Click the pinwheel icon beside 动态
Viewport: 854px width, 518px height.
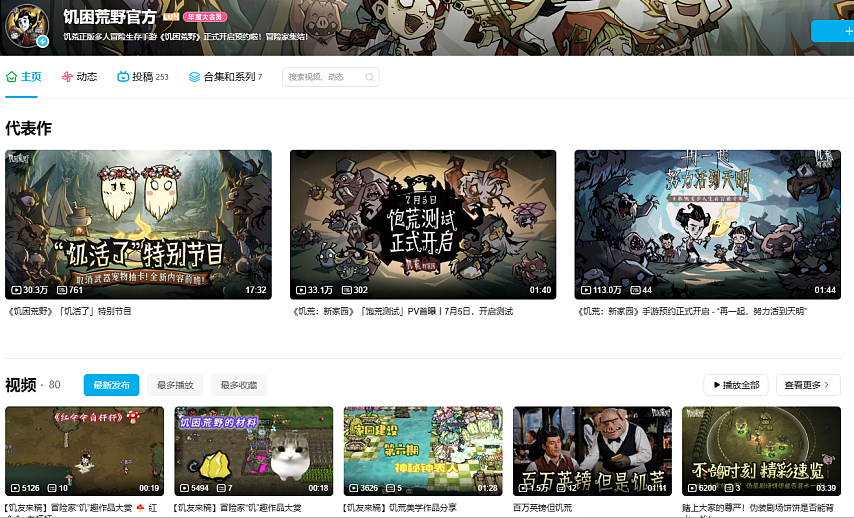tap(67, 77)
